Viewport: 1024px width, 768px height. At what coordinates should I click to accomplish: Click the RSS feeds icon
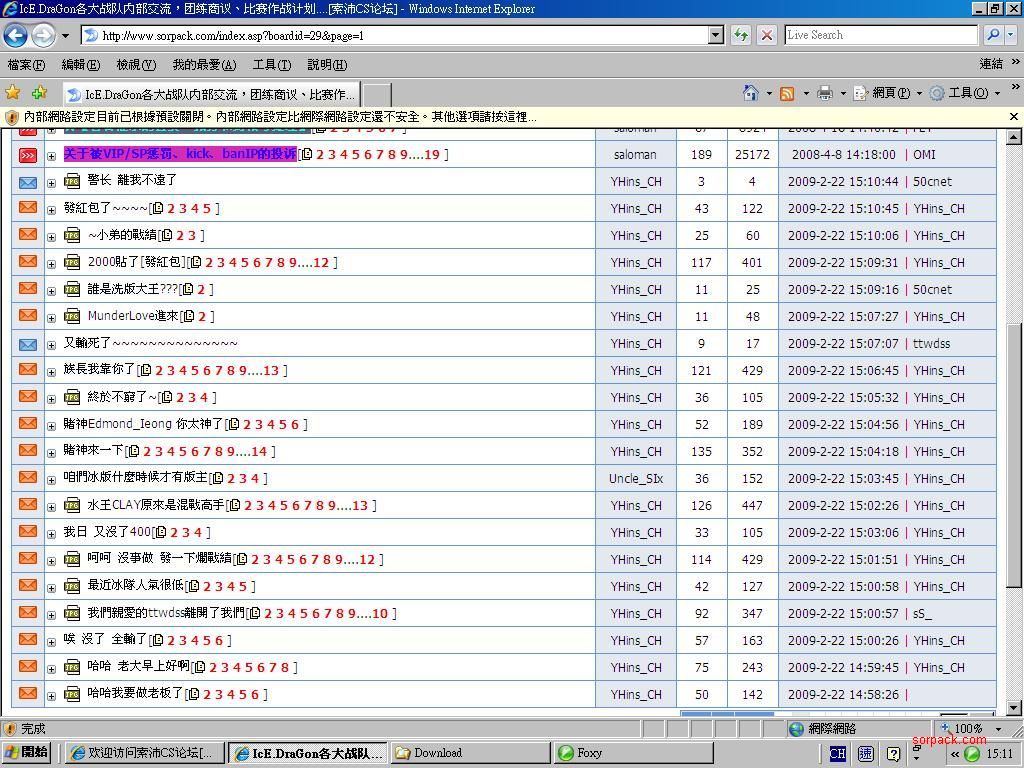[787, 93]
